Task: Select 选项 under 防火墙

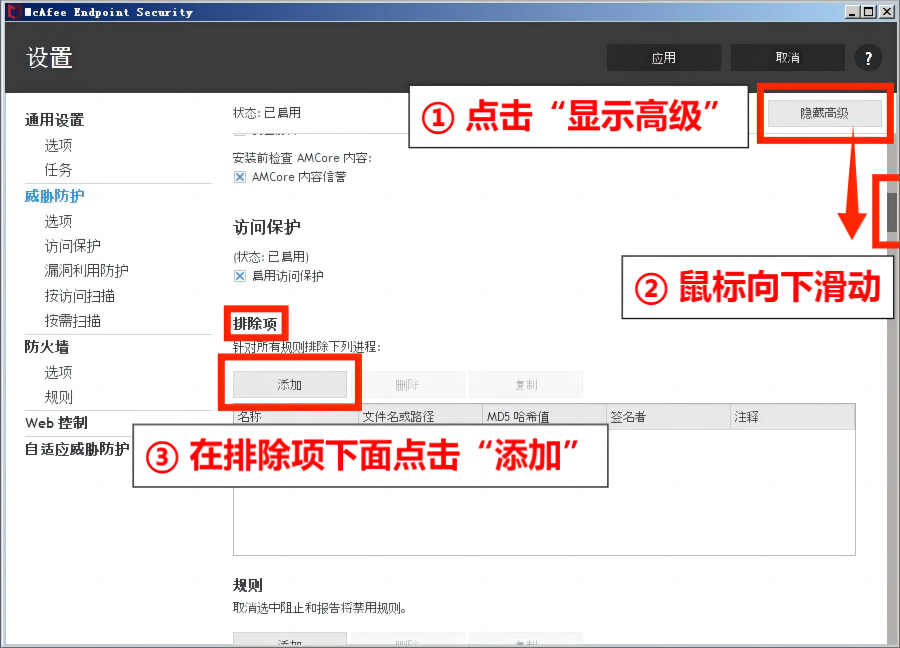Action: (59, 372)
